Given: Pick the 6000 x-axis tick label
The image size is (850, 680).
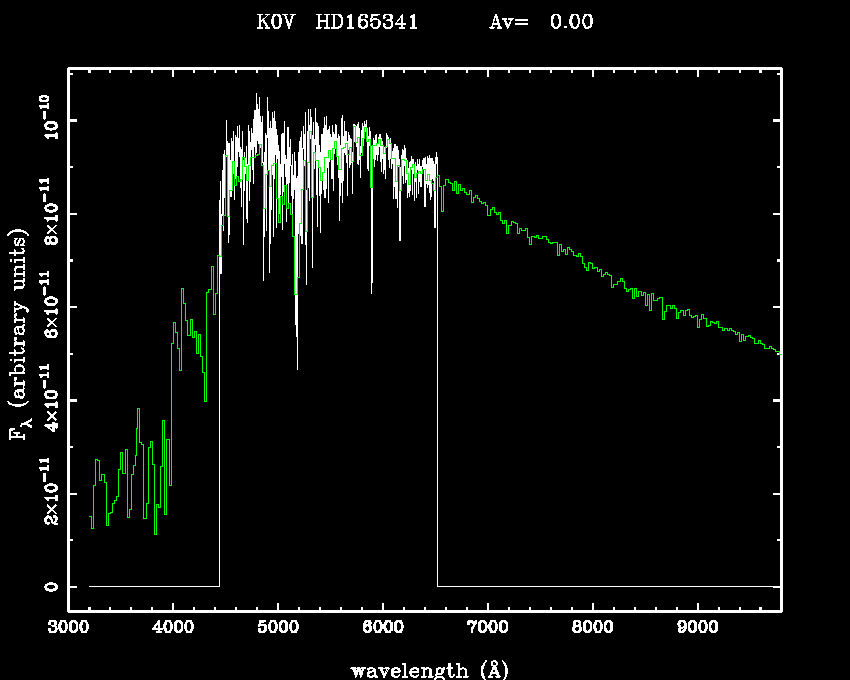Looking at the screenshot, I should [383, 630].
